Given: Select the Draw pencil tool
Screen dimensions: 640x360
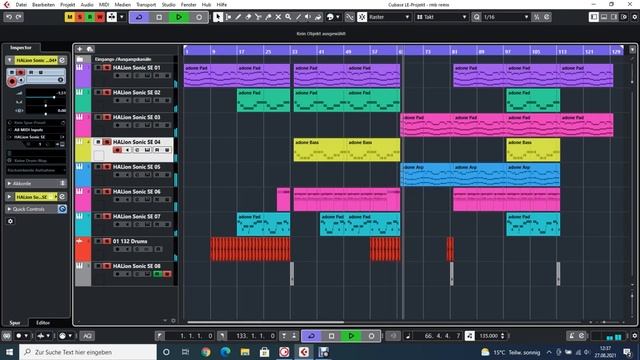Looking at the screenshot, I should pos(238,17).
